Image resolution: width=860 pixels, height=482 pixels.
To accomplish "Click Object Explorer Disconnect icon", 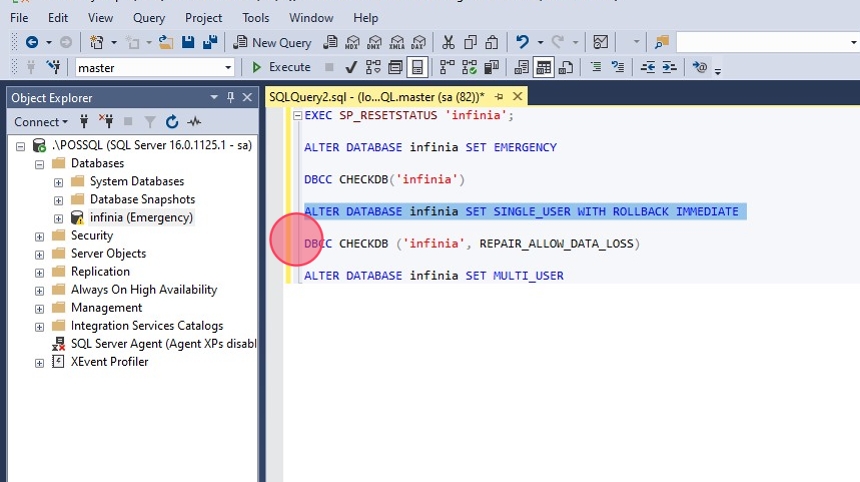I will coord(106,122).
